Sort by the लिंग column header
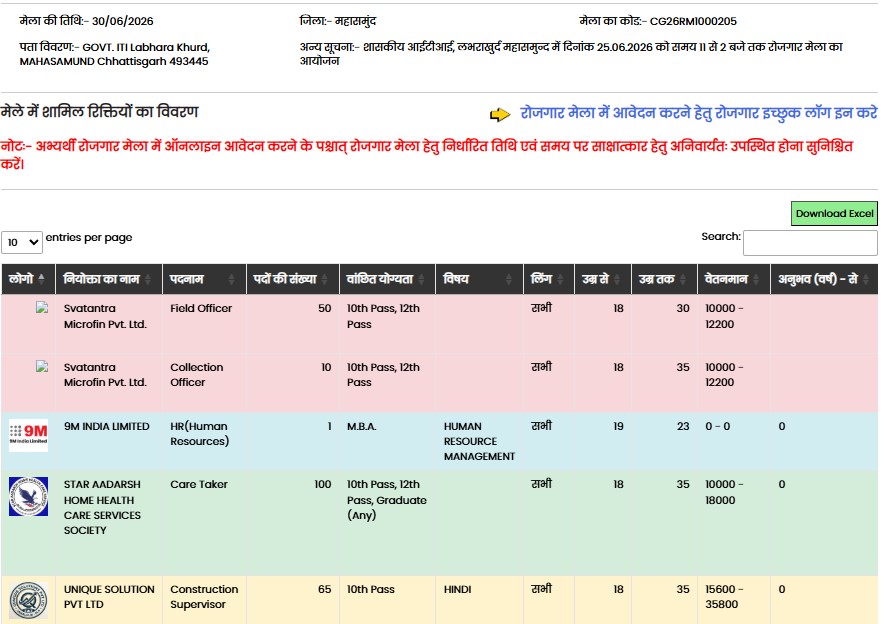Viewport: 892px width, 624px height. pyautogui.click(x=548, y=279)
